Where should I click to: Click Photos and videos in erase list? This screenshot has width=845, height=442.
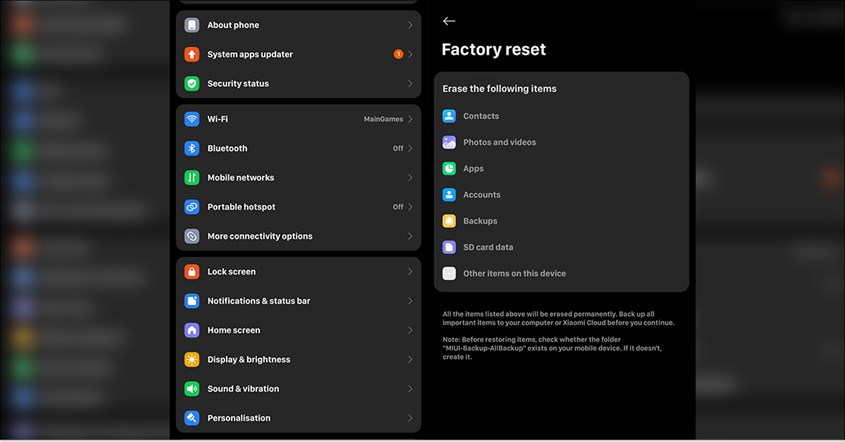coord(500,142)
